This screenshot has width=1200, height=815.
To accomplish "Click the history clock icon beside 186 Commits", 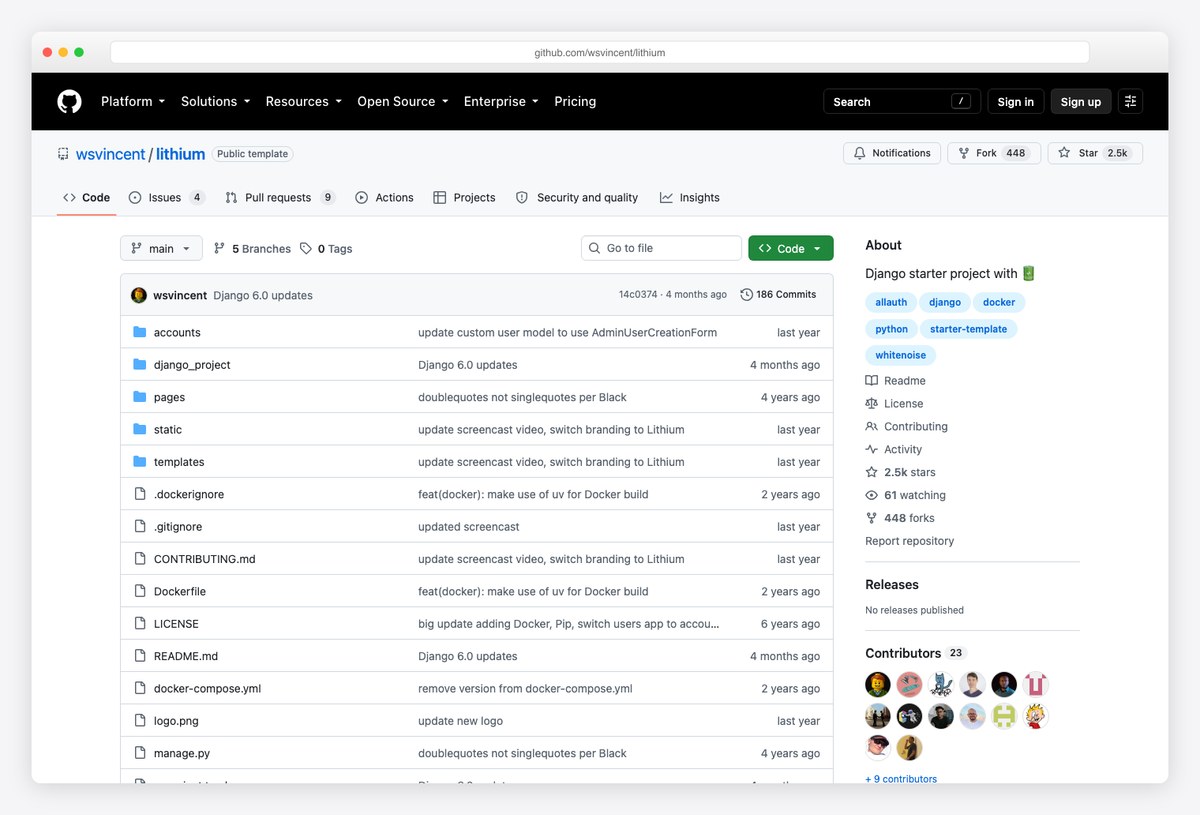I will [746, 295].
